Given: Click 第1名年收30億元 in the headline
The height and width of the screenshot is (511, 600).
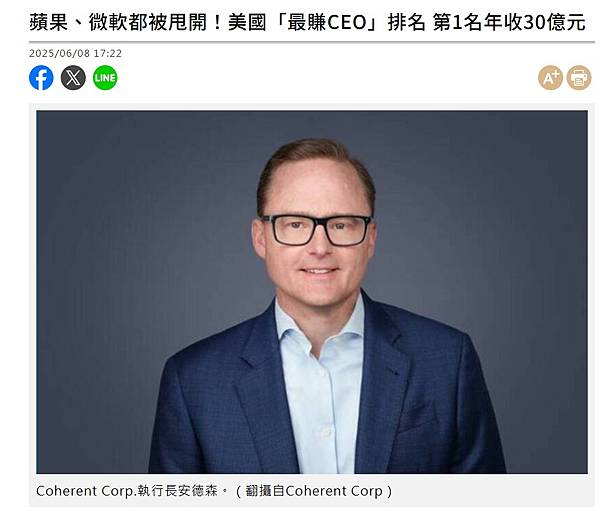Looking at the screenshot, I should [x=509, y=22].
